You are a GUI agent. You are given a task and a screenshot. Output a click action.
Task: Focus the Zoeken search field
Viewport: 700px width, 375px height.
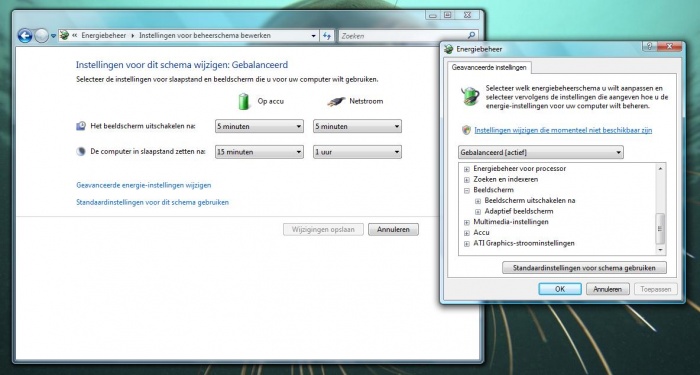click(x=403, y=36)
